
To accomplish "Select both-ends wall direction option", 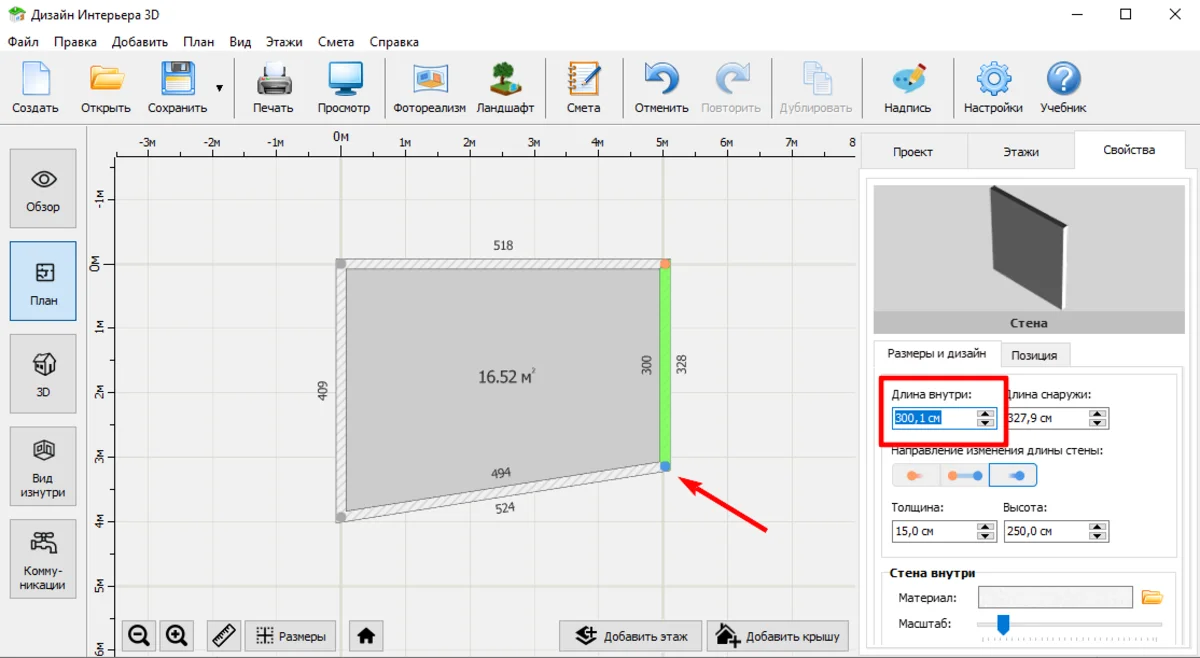I will coord(964,475).
